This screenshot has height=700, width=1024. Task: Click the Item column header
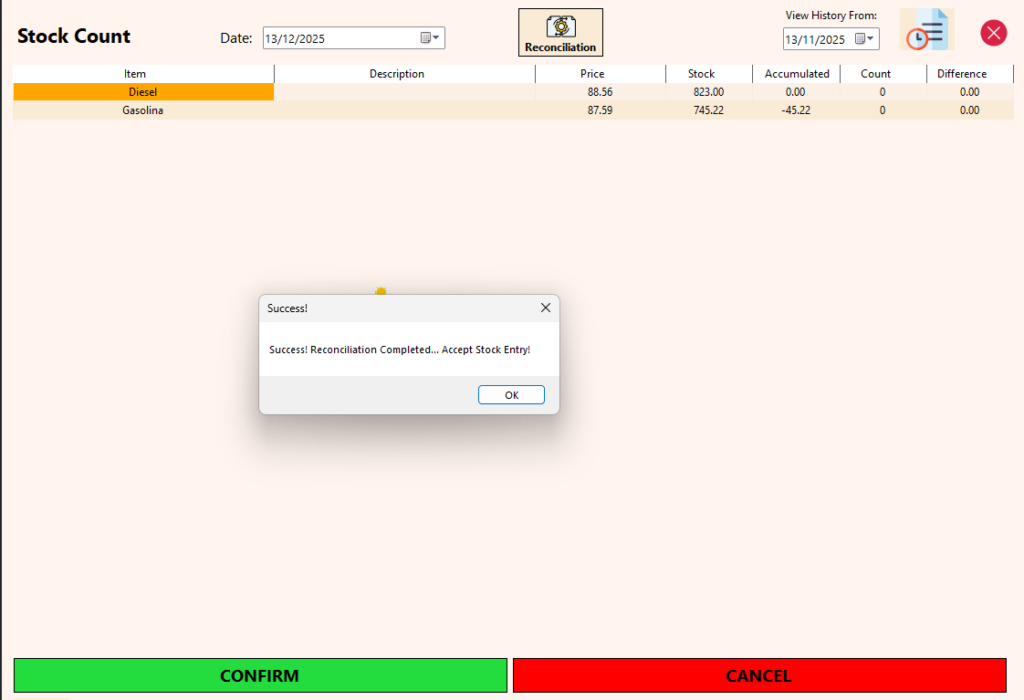coord(135,73)
